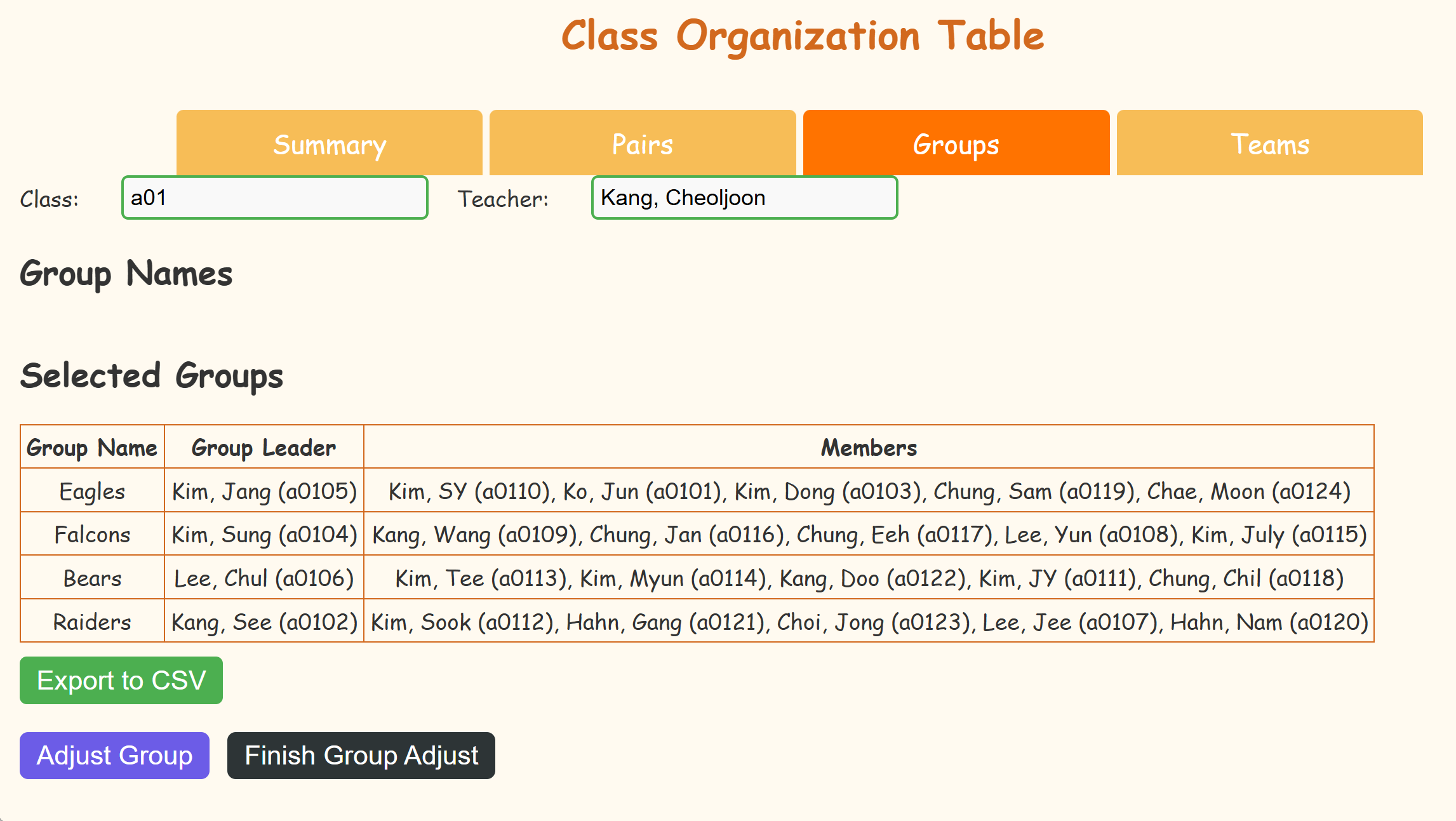This screenshot has height=821, width=1456.
Task: Click leader cell Lee, Chul (a0106)
Action: pos(264,578)
